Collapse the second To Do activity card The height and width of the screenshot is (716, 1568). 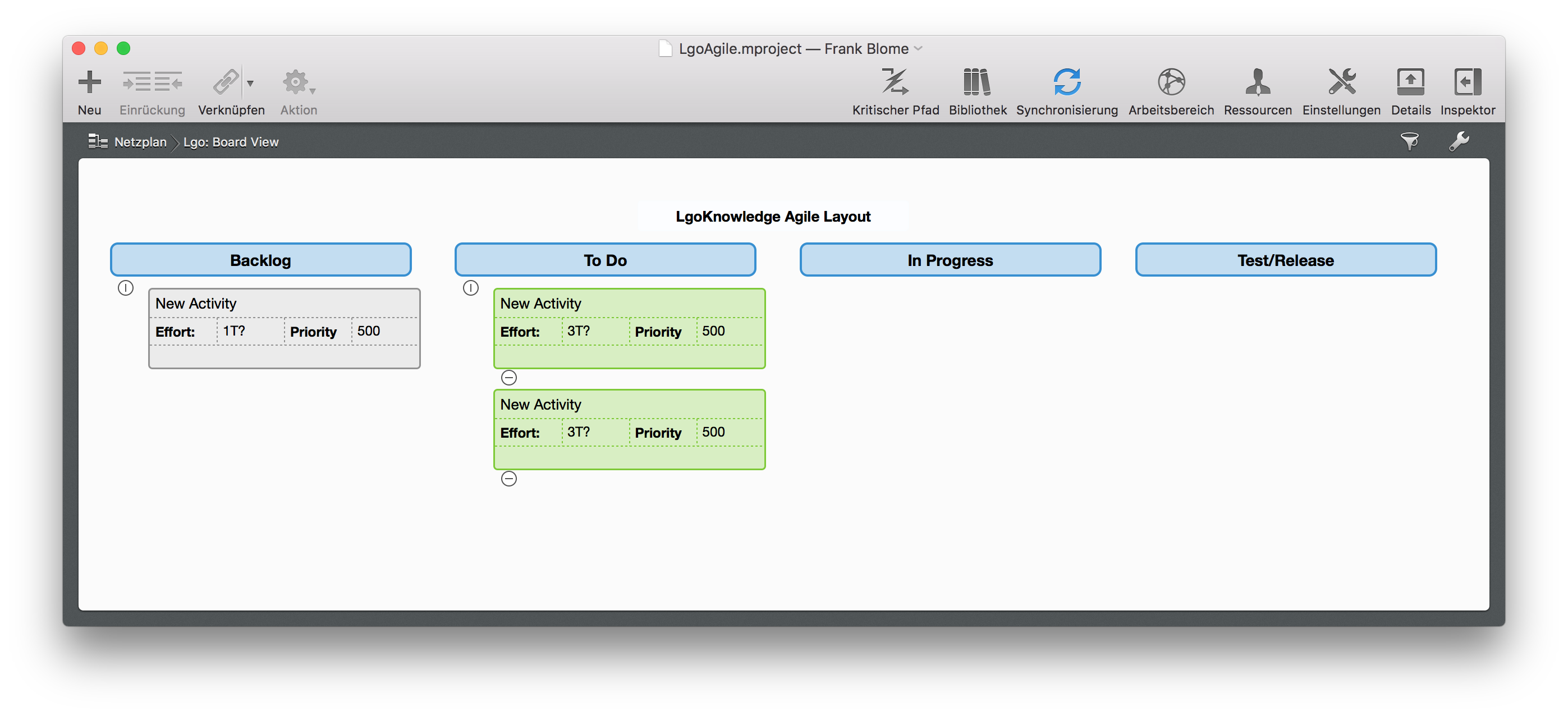tap(509, 479)
